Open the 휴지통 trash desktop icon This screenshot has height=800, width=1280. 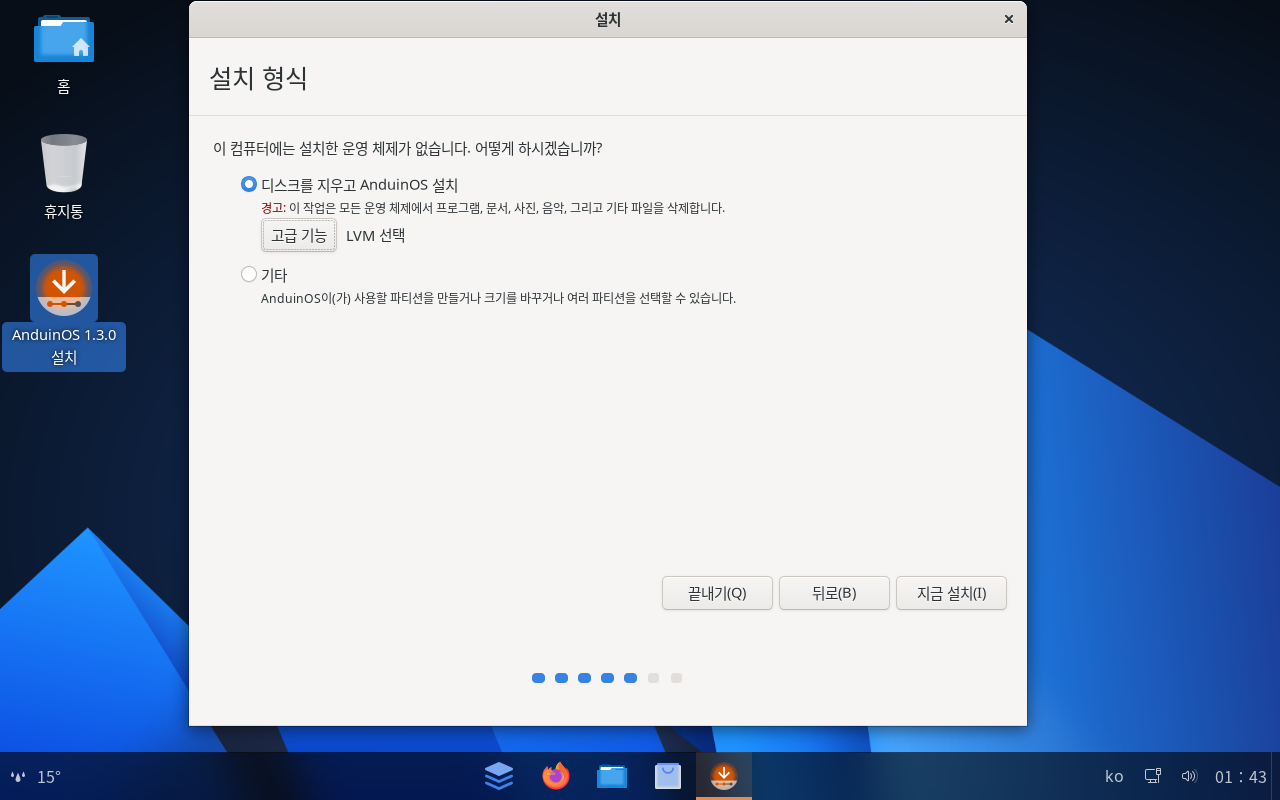(x=64, y=177)
